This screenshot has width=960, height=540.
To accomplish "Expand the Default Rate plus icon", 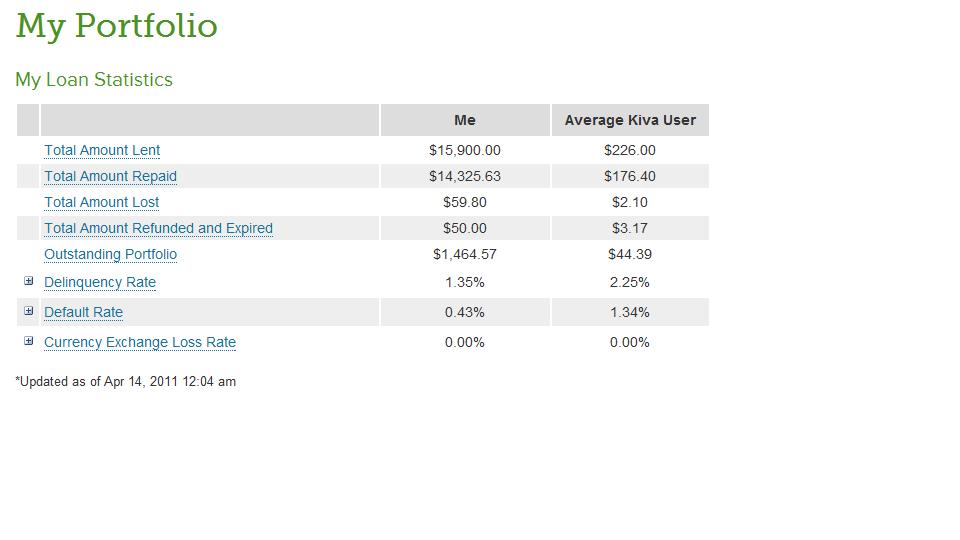I will (29, 311).
